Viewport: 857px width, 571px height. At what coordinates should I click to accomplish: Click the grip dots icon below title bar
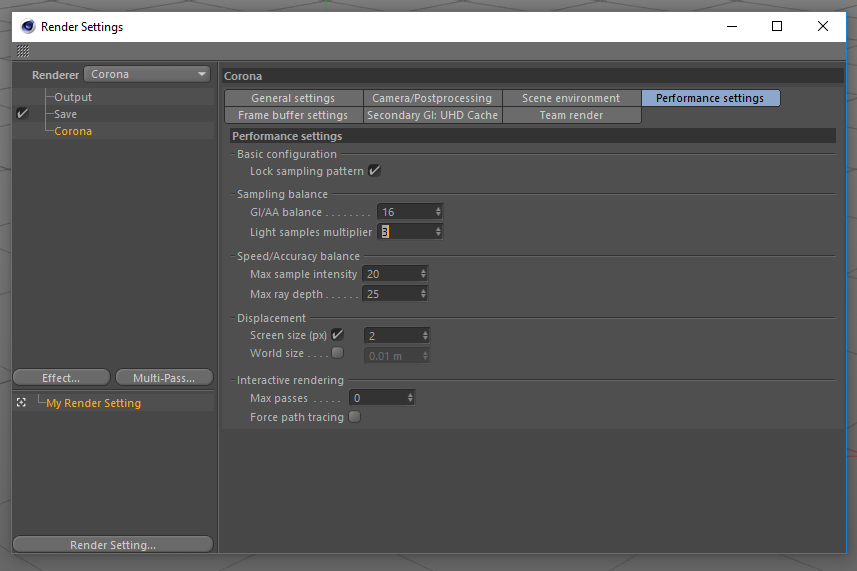coord(23,51)
